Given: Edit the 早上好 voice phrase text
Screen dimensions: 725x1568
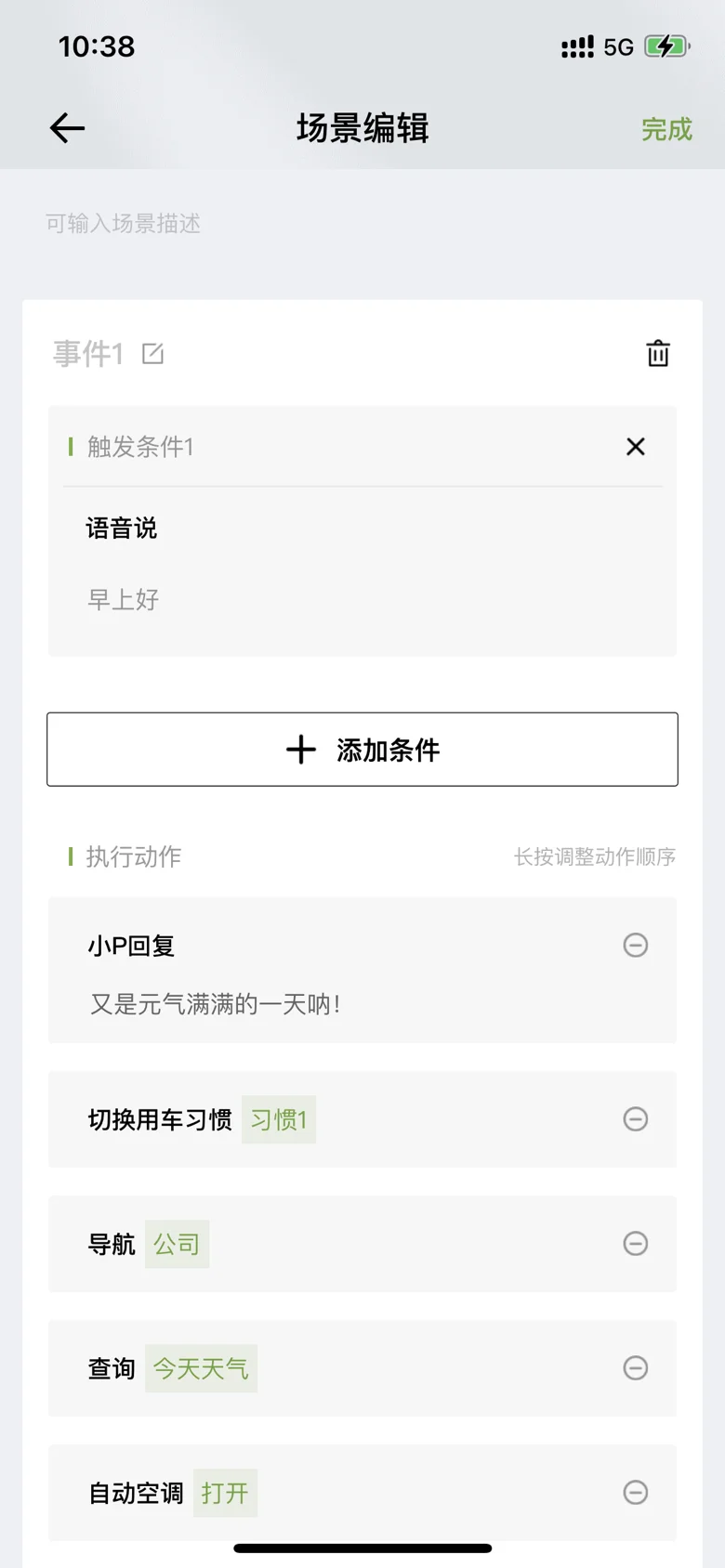Looking at the screenshot, I should pos(124,599).
